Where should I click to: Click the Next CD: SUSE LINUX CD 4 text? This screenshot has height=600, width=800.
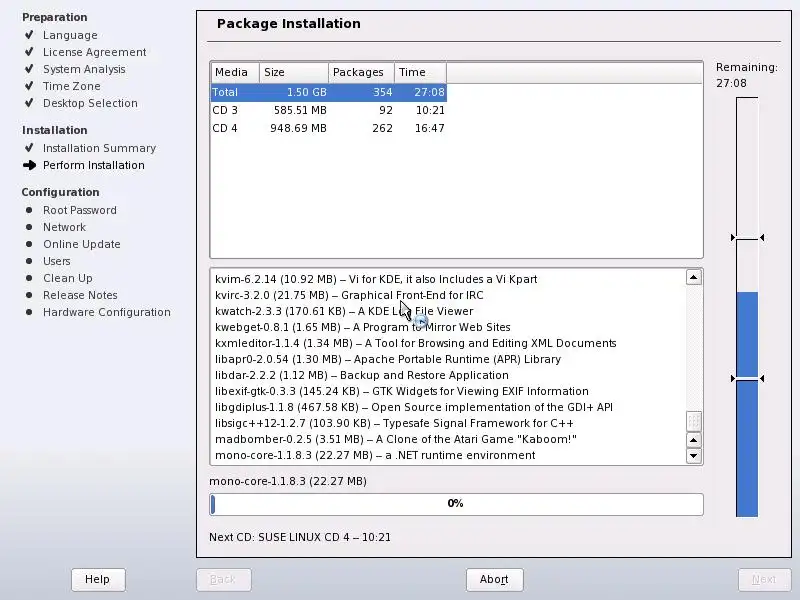click(x=300, y=537)
